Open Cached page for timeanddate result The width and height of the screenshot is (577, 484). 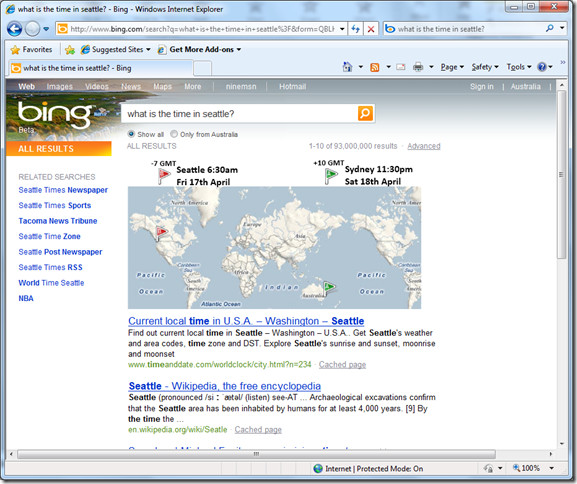pyautogui.click(x=342, y=364)
